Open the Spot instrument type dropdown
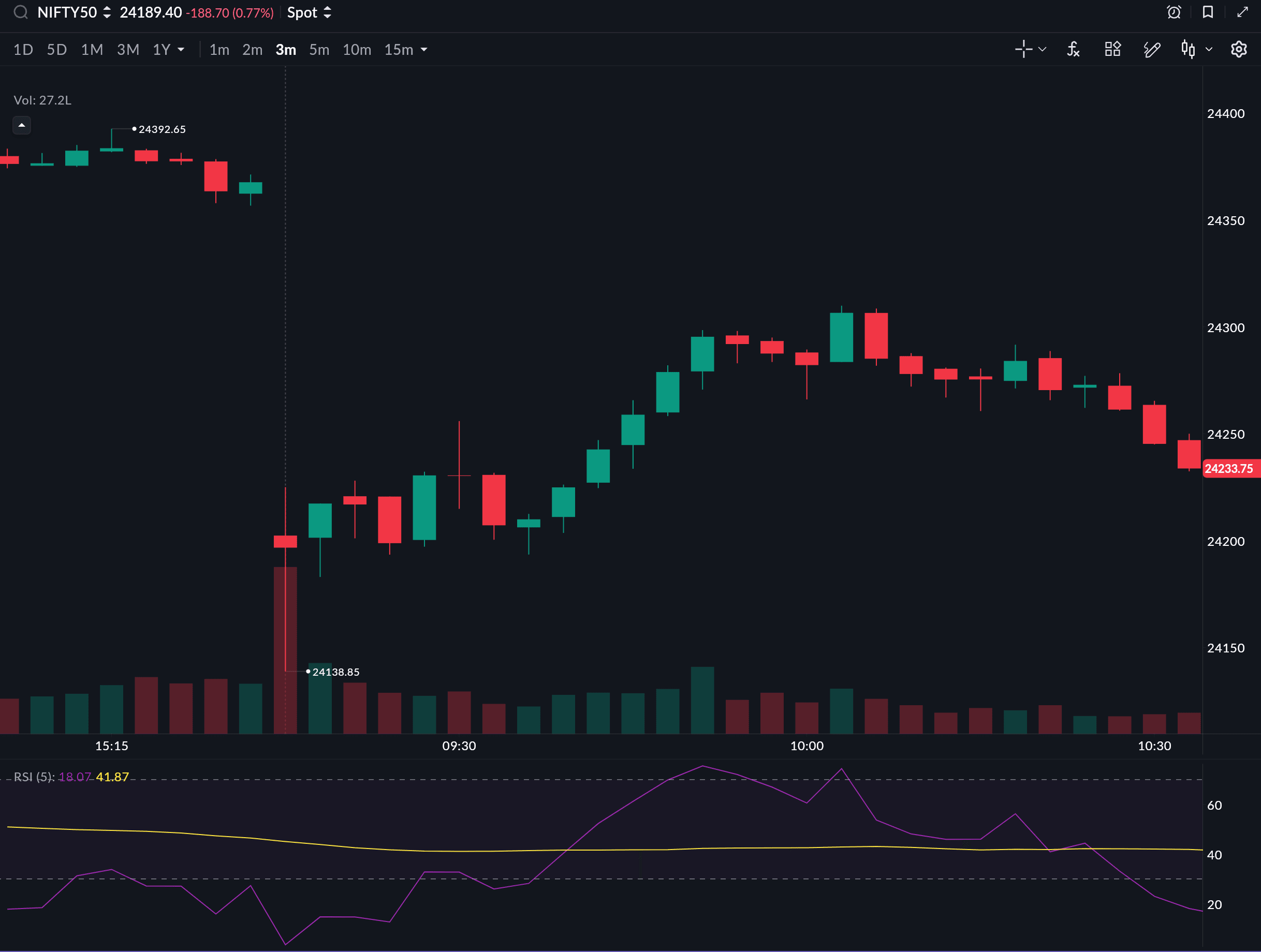The height and width of the screenshot is (952, 1261). pos(309,12)
